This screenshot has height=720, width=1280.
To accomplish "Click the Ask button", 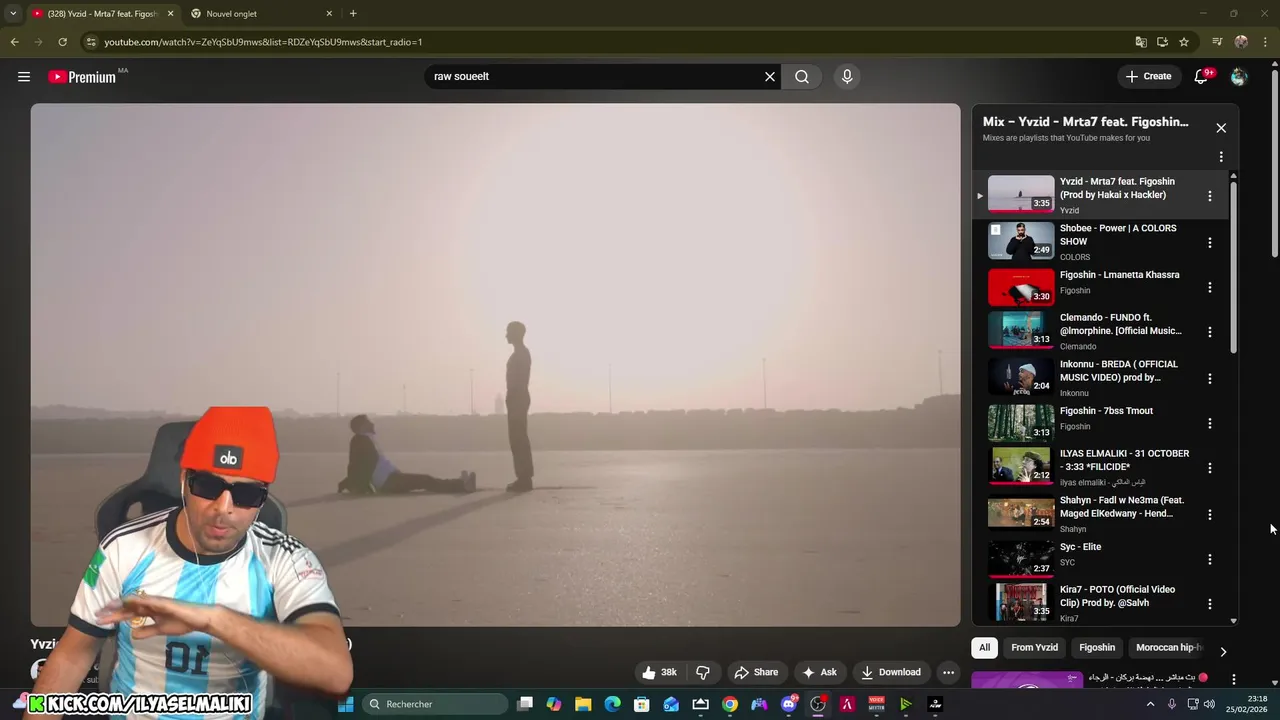I will pos(819,672).
